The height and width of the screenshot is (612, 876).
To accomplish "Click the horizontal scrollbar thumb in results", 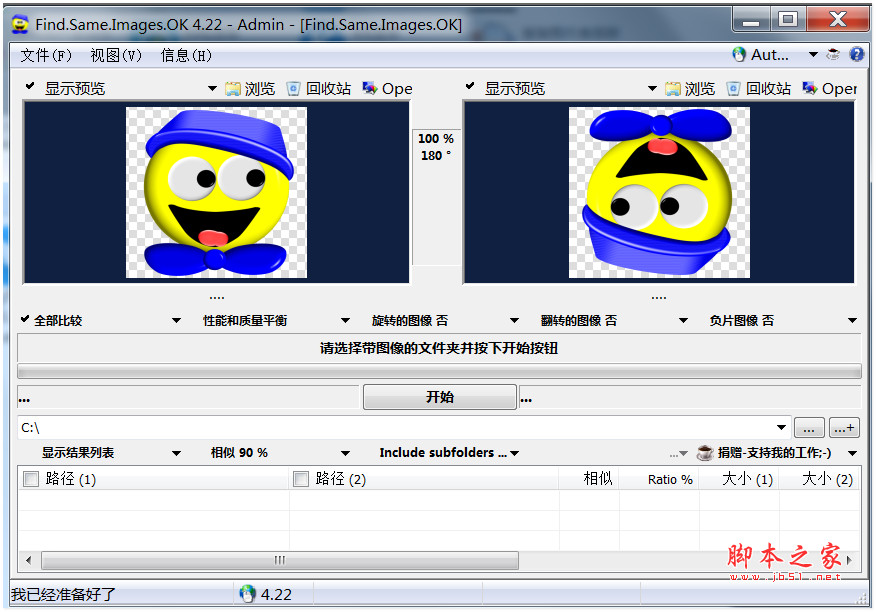I will click(280, 560).
